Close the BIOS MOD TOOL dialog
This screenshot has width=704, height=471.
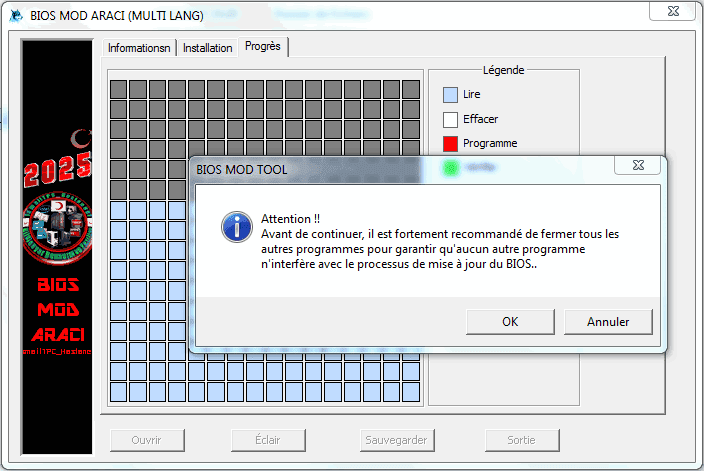tap(637, 167)
